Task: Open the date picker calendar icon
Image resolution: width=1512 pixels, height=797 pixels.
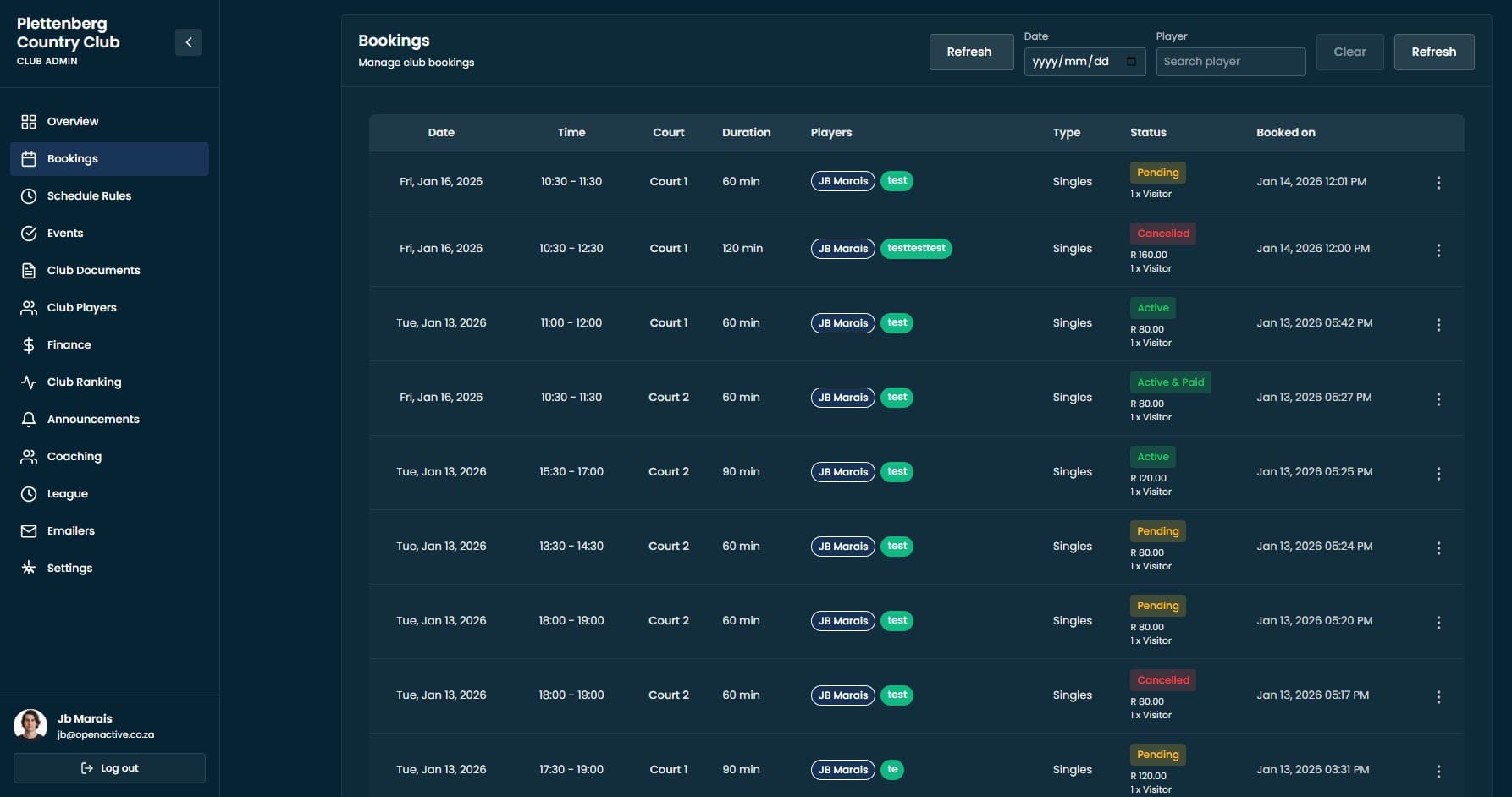Action: (x=1131, y=62)
